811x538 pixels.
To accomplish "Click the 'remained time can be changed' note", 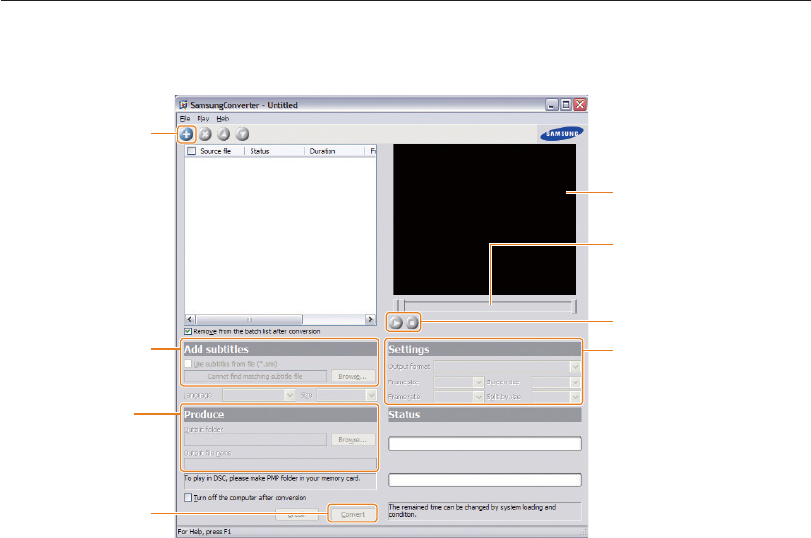I will (x=472, y=511).
